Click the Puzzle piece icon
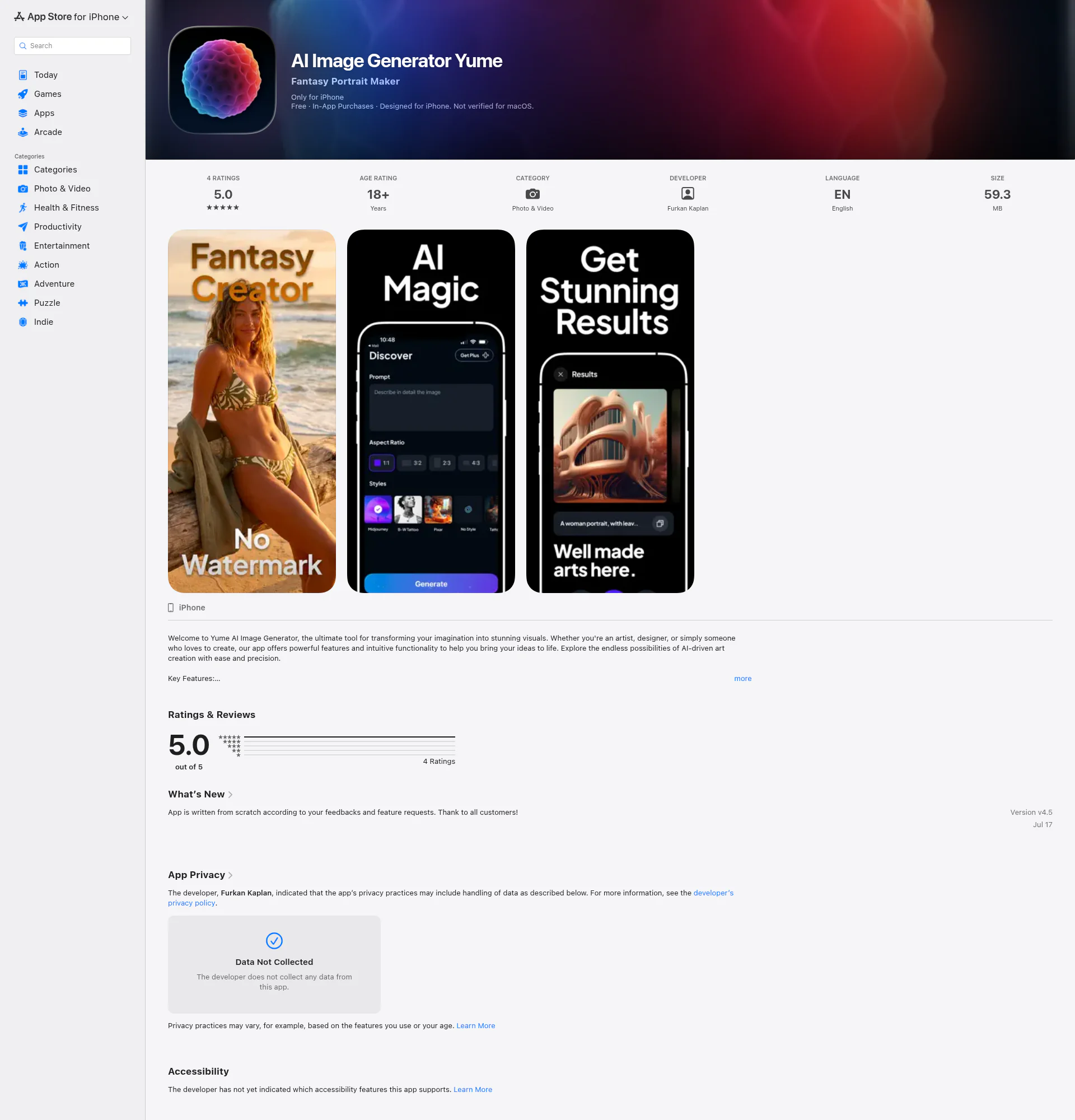1075x1120 pixels. point(23,303)
